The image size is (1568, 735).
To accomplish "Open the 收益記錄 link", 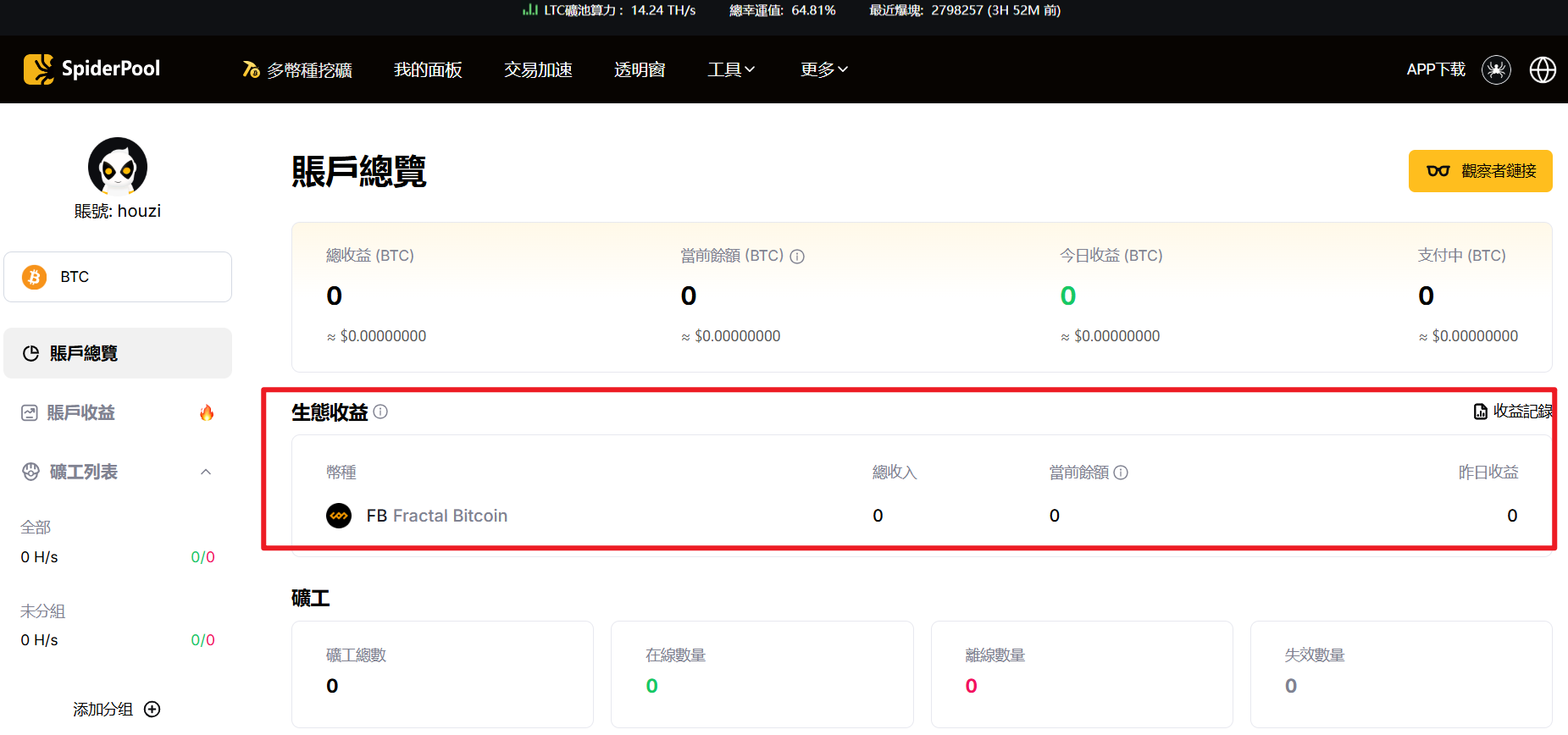I will (x=1513, y=412).
